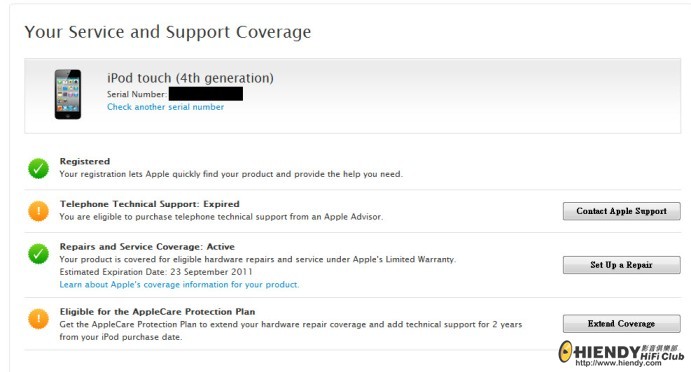Screen dimensions: 691x372
Task: Click the green checkmark icon beside Registered
Action: tap(38, 168)
